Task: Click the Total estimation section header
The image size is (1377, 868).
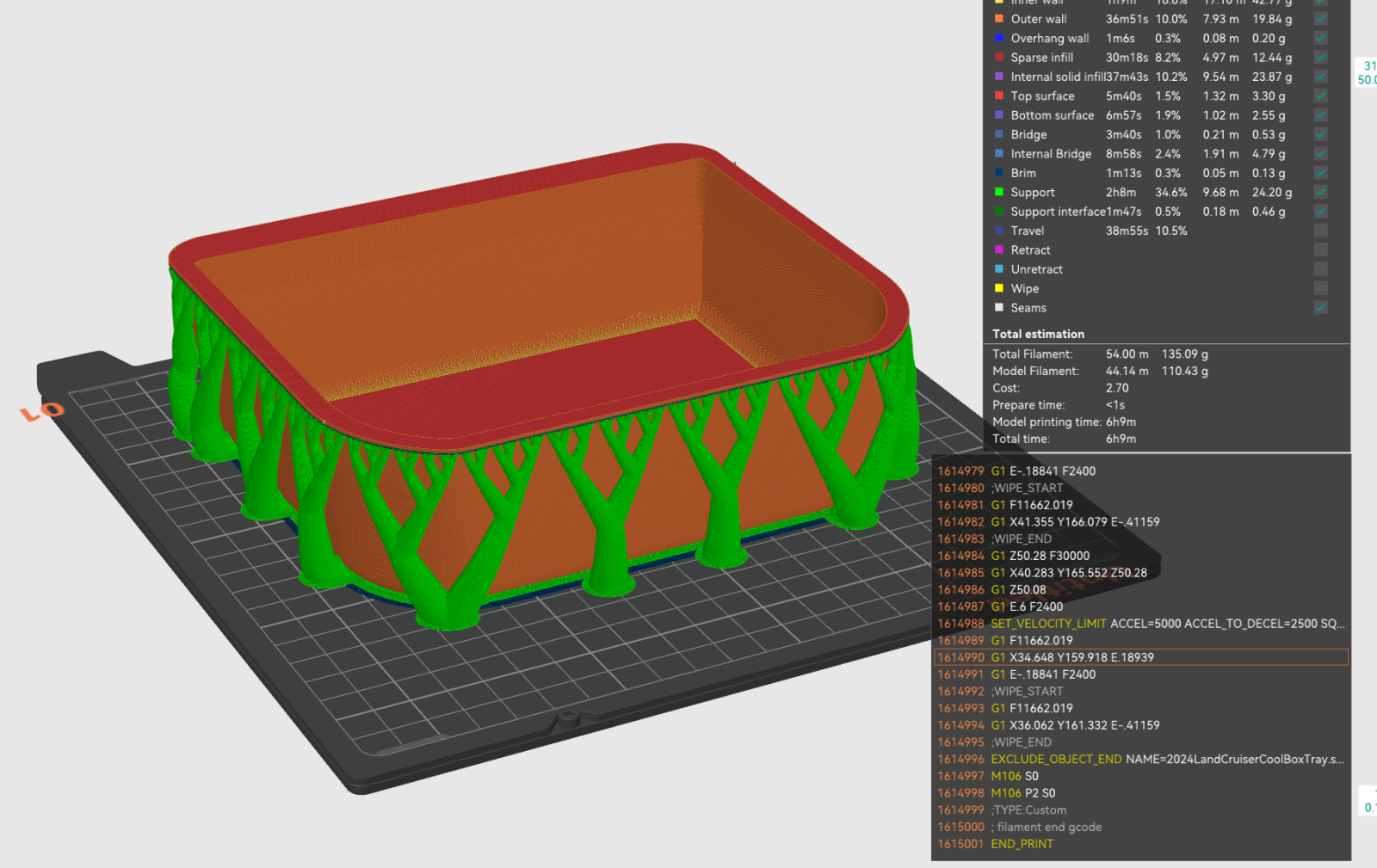Action: 1038,334
